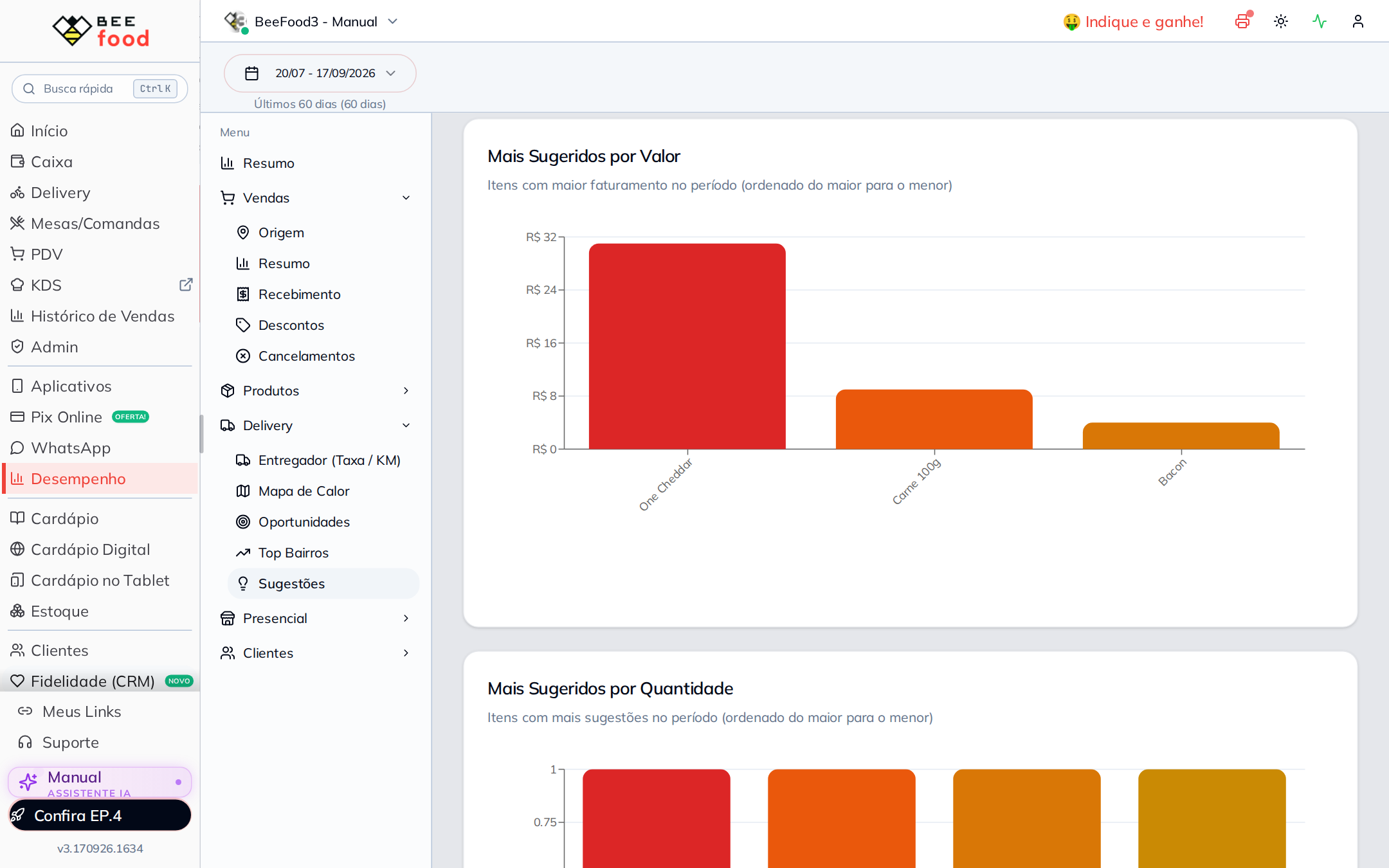Click the Mapa de Calor map icon
This screenshot has height=868, width=1389.
[243, 491]
